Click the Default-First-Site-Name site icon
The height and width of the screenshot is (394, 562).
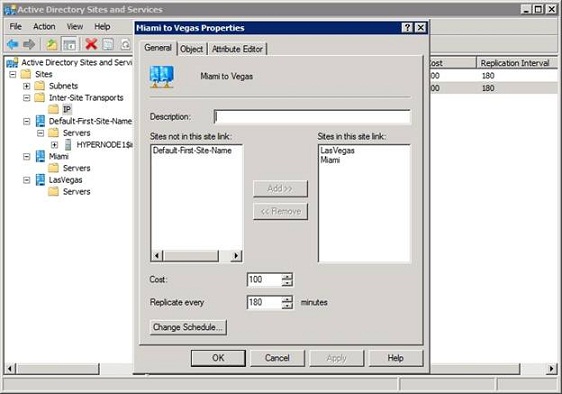point(41,121)
